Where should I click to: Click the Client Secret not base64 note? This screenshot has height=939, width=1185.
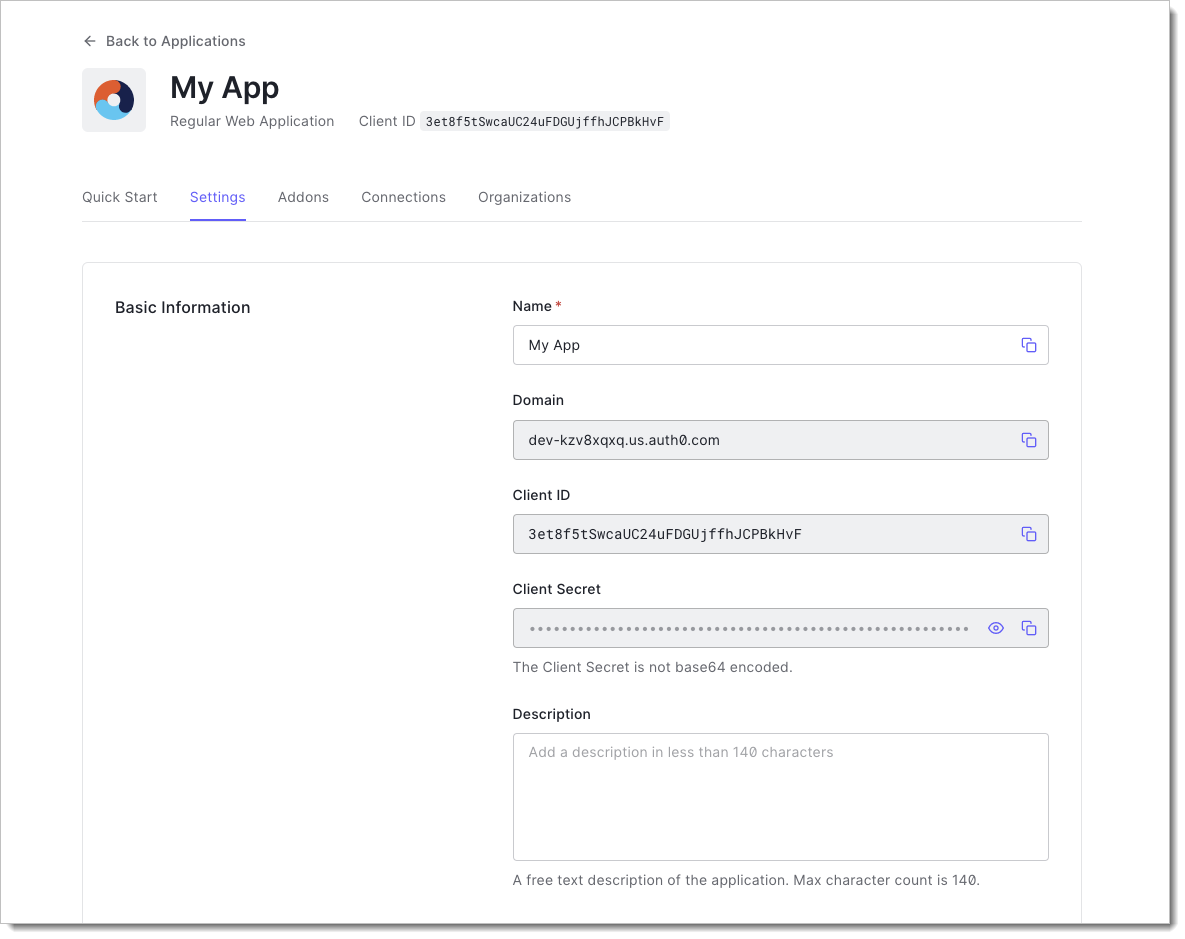[x=652, y=668]
